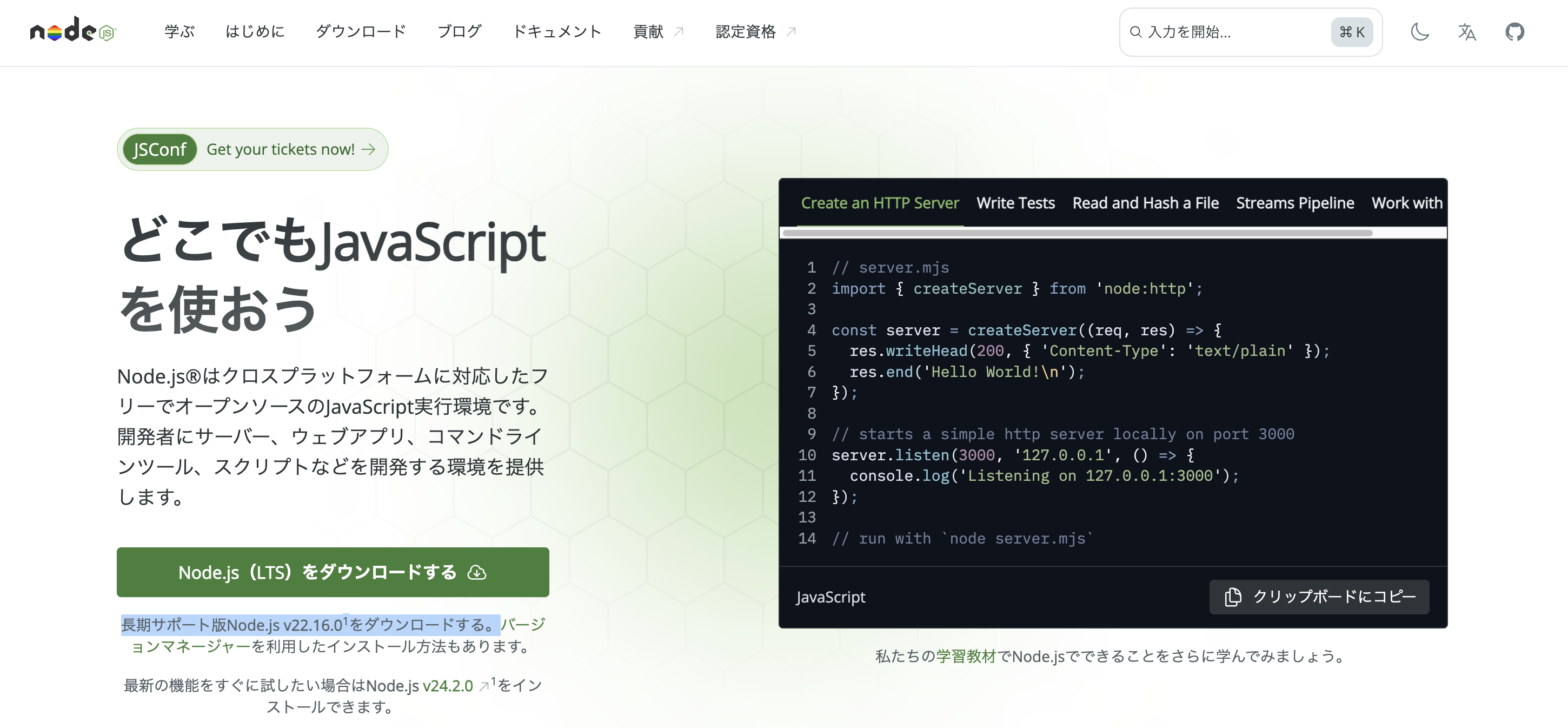
Task: Open the Node.js GitHub repository icon
Action: click(x=1515, y=32)
